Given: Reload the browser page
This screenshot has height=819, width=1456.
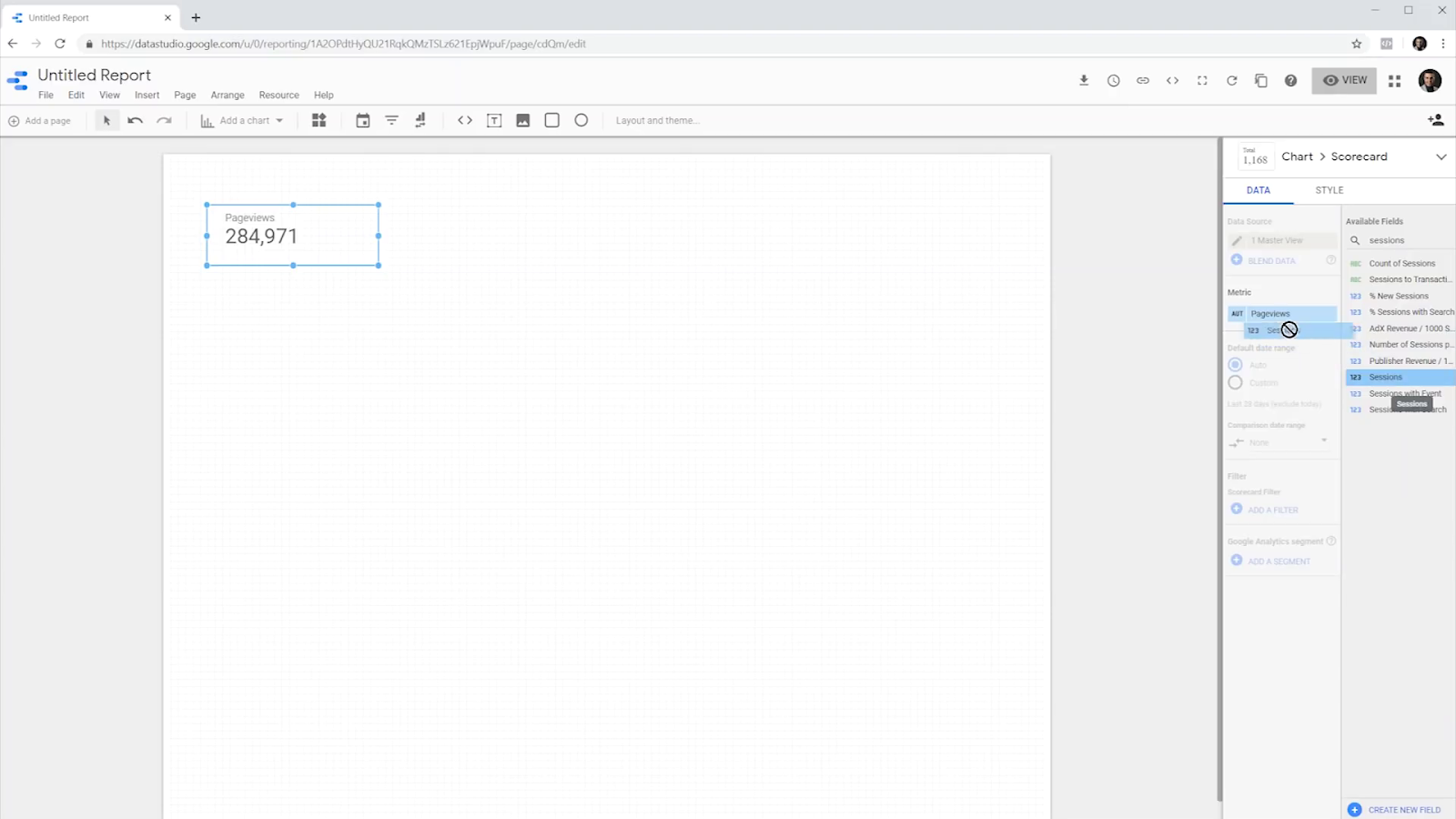Looking at the screenshot, I should coord(60,44).
